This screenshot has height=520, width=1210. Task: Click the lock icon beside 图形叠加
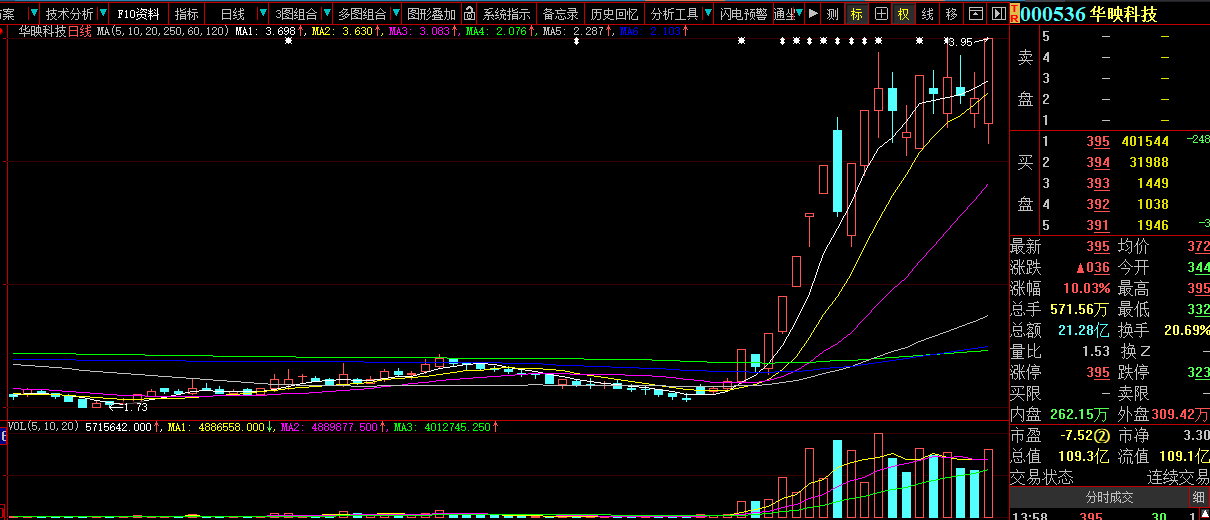coord(468,14)
